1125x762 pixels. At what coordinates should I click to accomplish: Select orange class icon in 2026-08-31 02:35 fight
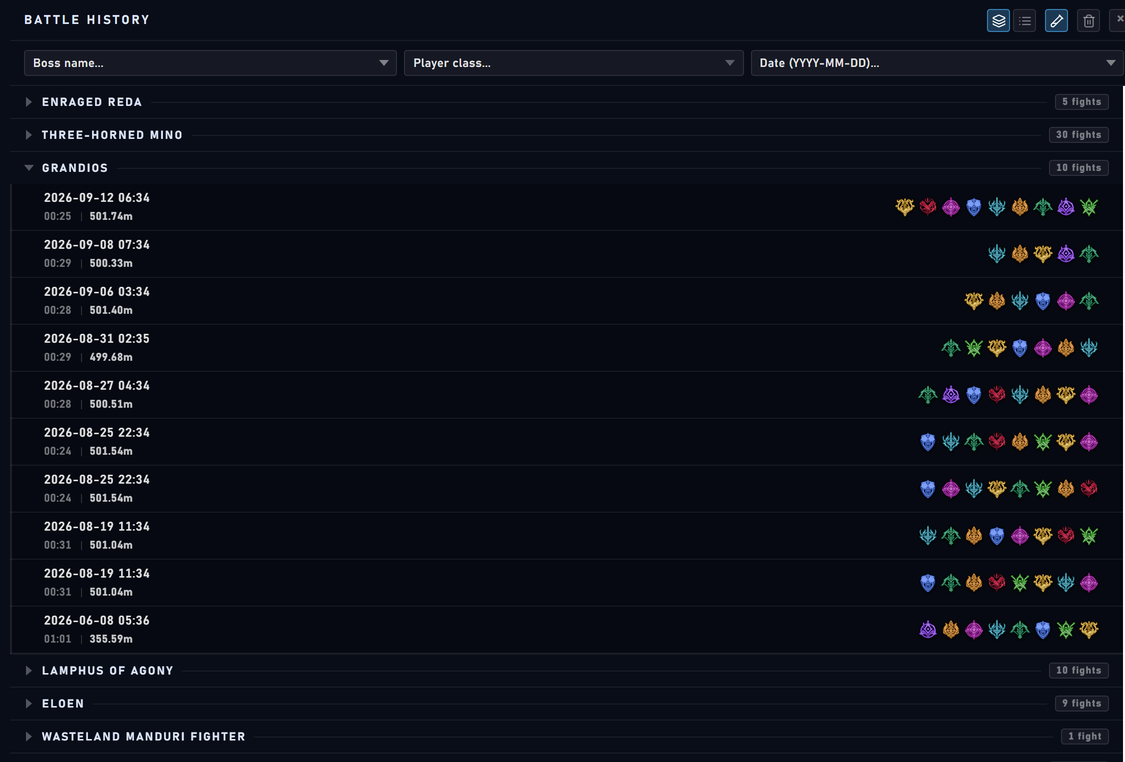click(x=1066, y=348)
